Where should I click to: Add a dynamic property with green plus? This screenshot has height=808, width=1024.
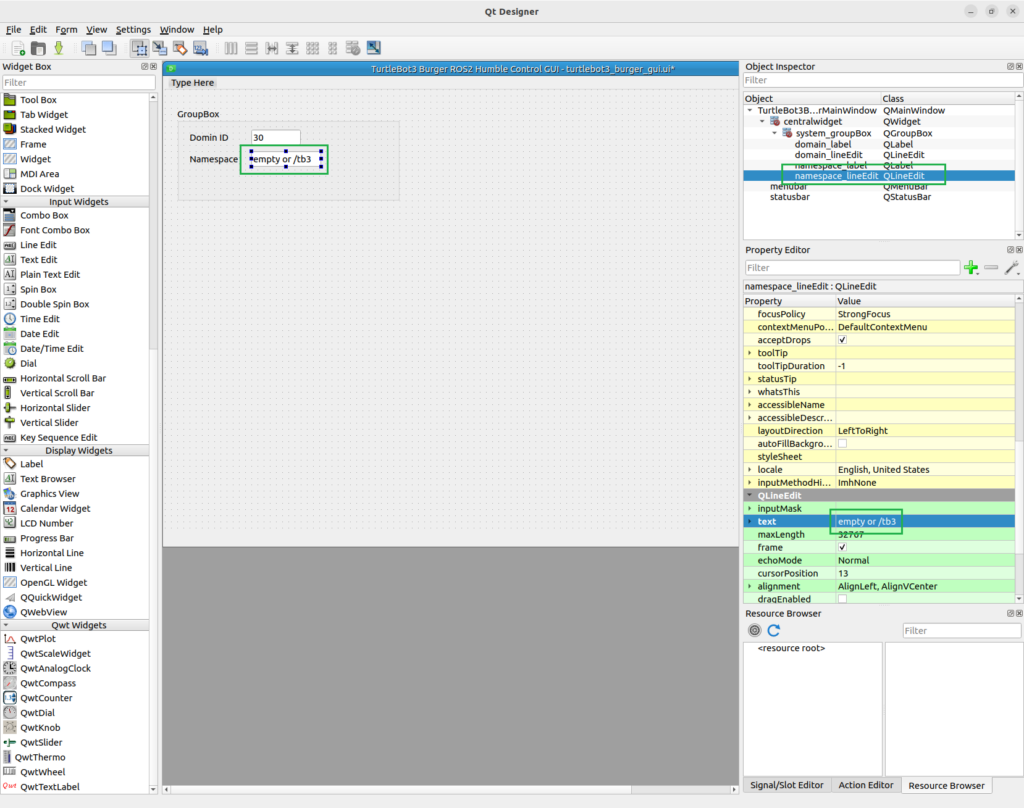click(x=971, y=268)
